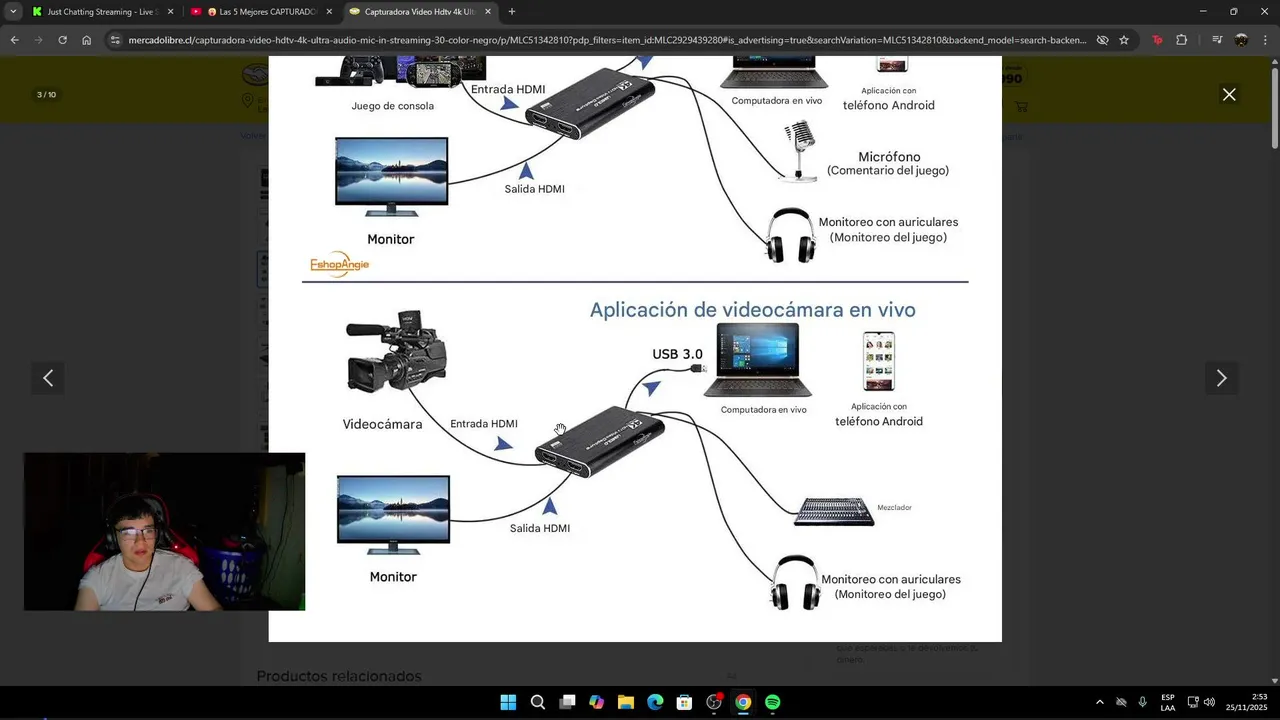
Task: Show hidden system tray icons
Action: [1100, 702]
